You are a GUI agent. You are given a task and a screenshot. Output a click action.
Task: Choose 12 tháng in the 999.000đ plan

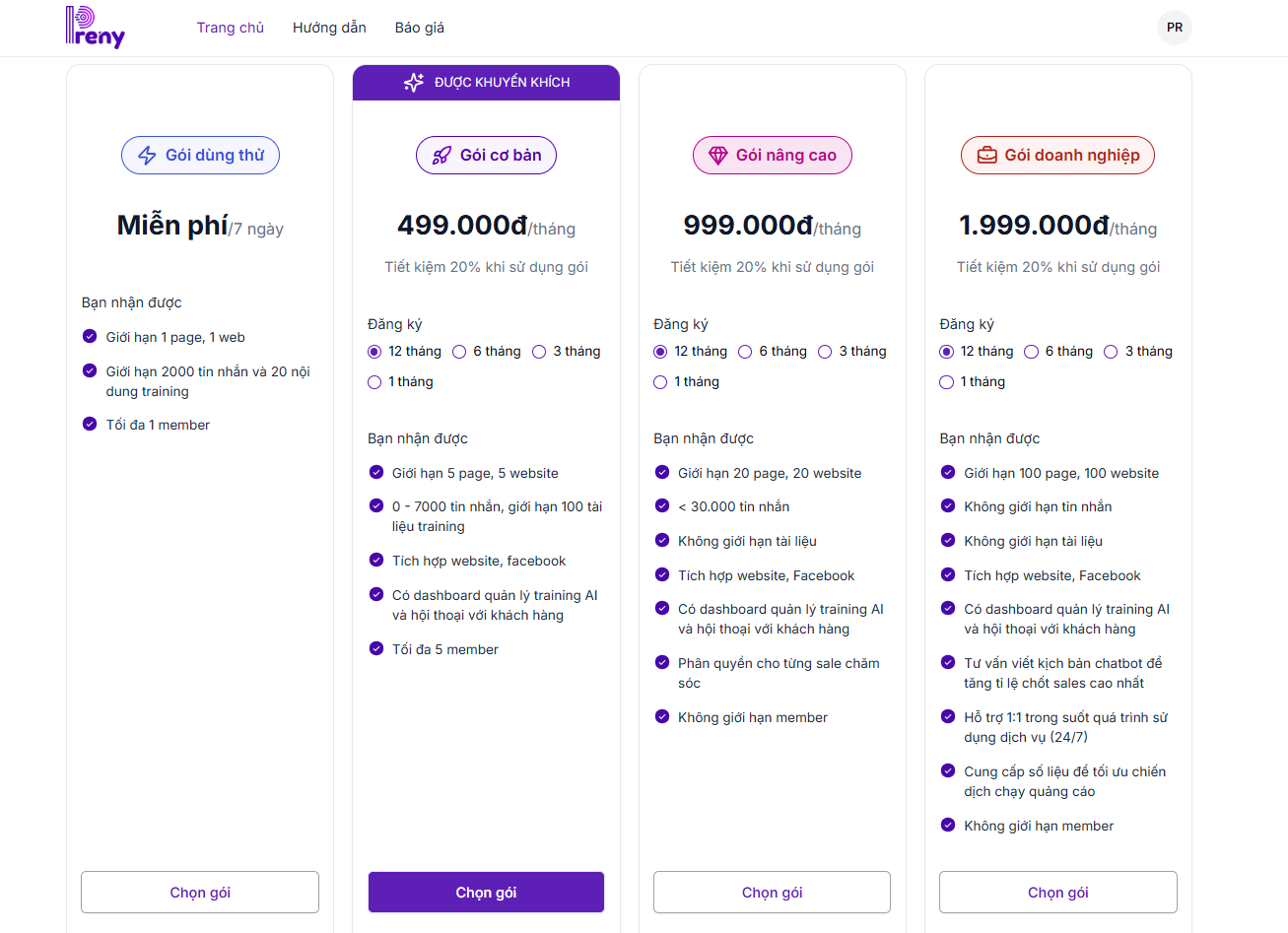point(660,352)
